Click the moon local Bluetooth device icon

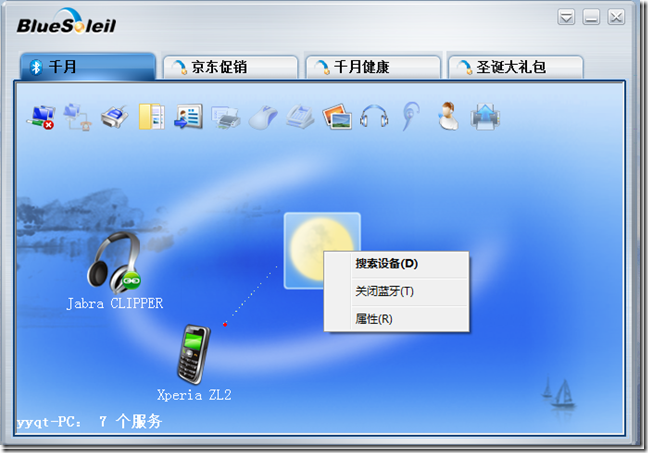[x=322, y=250]
